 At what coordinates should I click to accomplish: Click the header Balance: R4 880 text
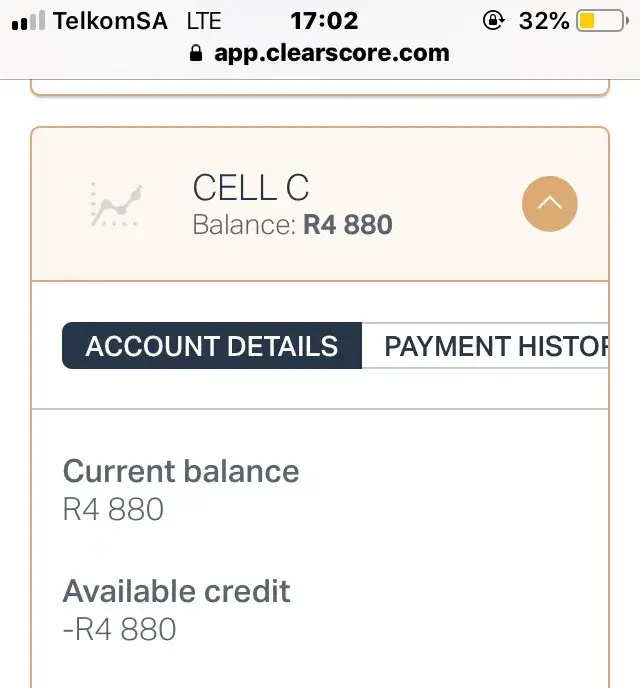(292, 224)
